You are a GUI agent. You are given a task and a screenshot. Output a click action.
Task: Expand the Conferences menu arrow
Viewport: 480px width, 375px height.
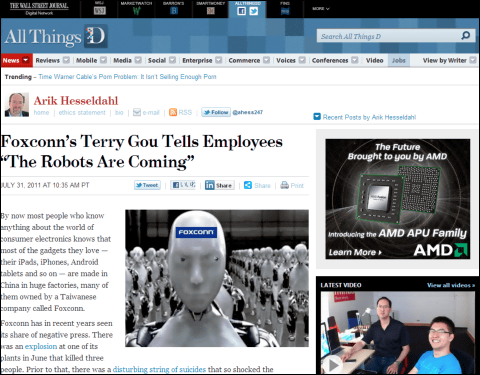coord(355,60)
